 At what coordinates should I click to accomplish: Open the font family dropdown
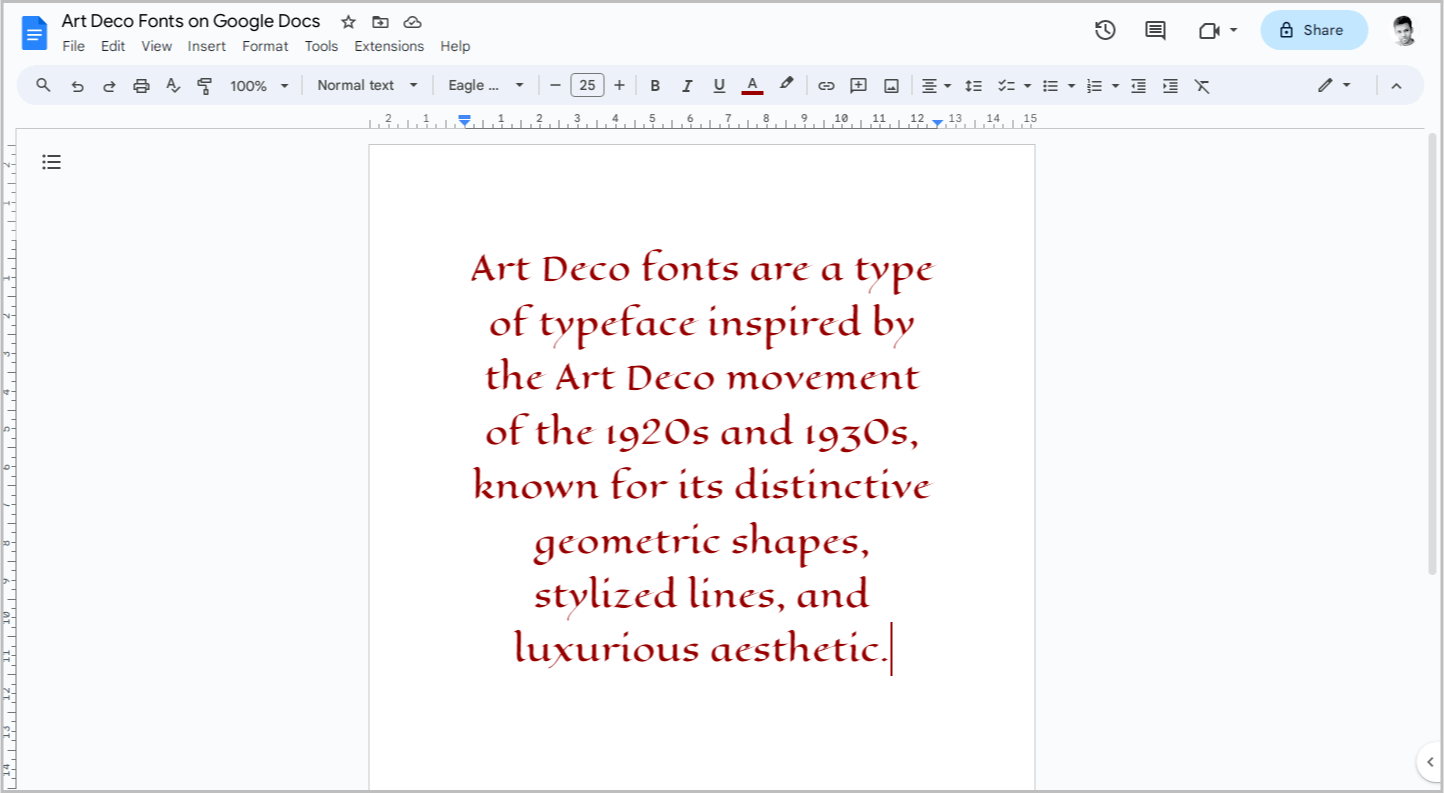[486, 85]
